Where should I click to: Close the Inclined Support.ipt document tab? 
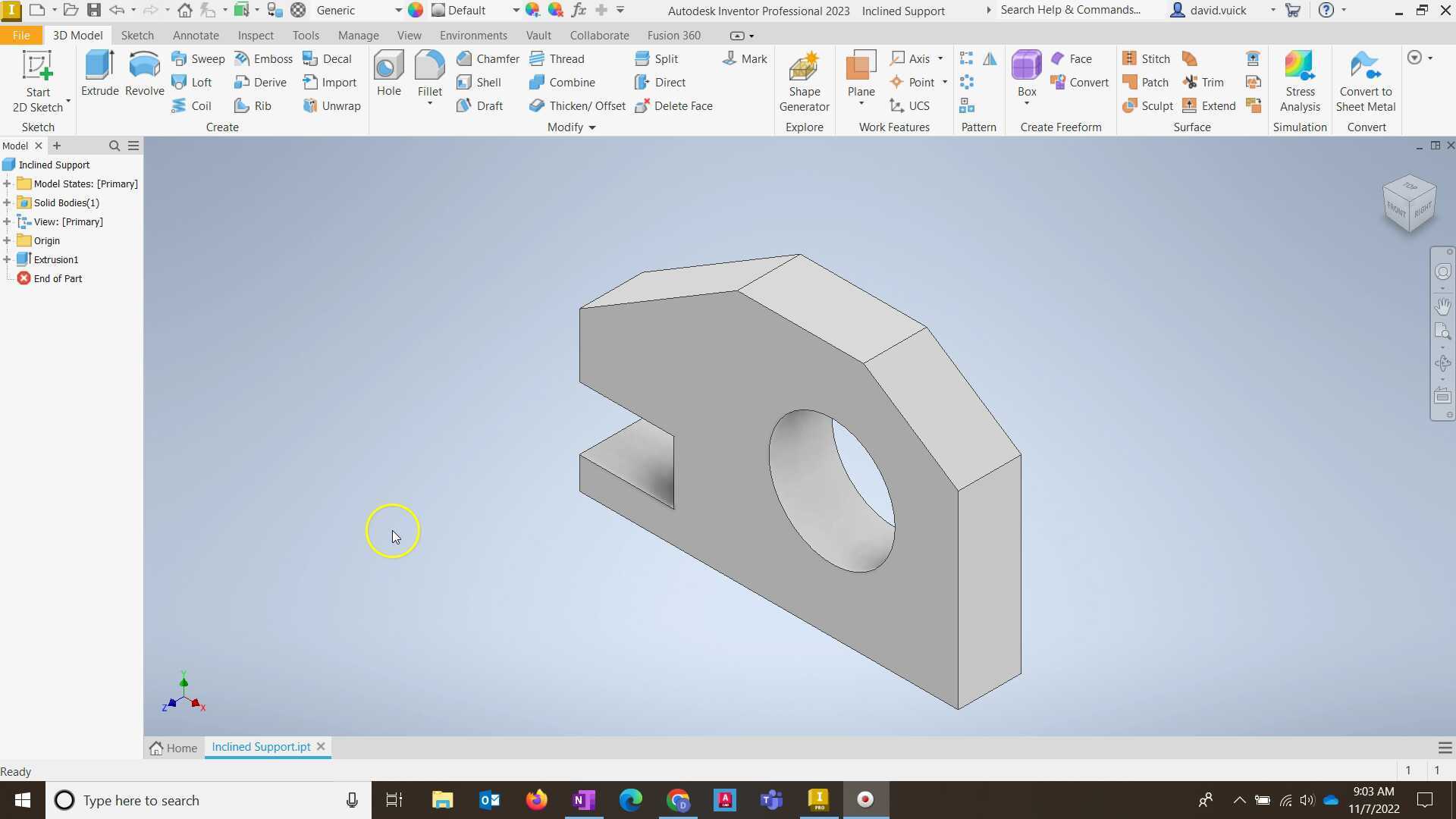pyautogui.click(x=320, y=746)
